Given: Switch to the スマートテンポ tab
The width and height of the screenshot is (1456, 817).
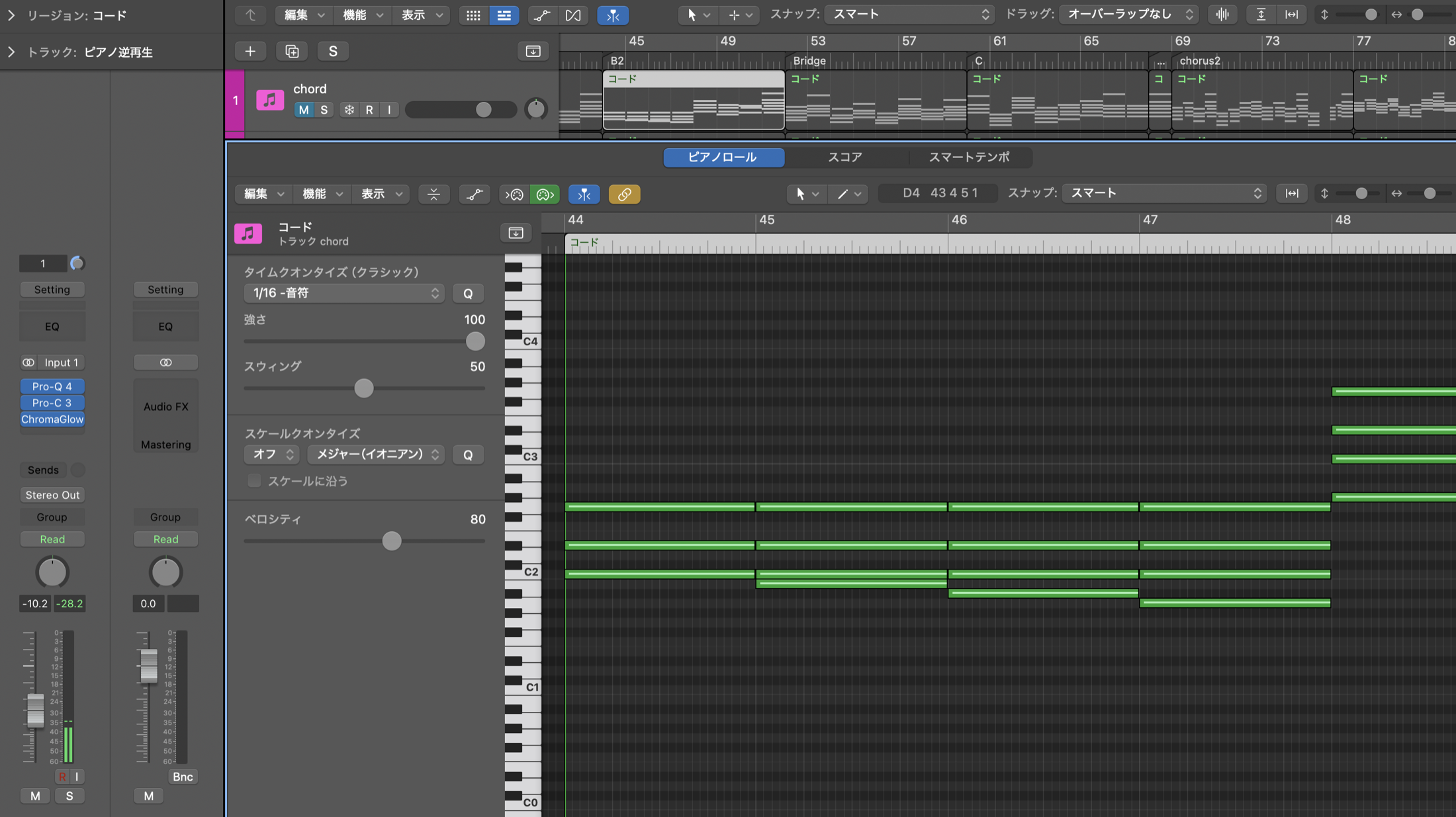Looking at the screenshot, I should (969, 157).
